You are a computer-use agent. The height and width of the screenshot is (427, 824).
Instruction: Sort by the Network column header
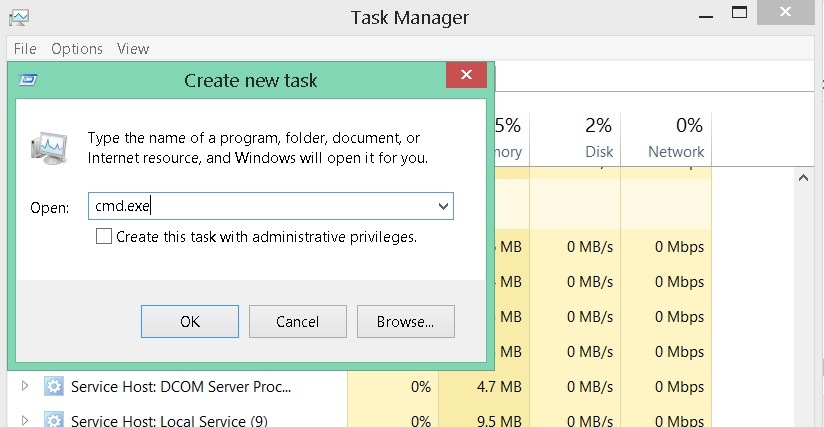tap(676, 138)
